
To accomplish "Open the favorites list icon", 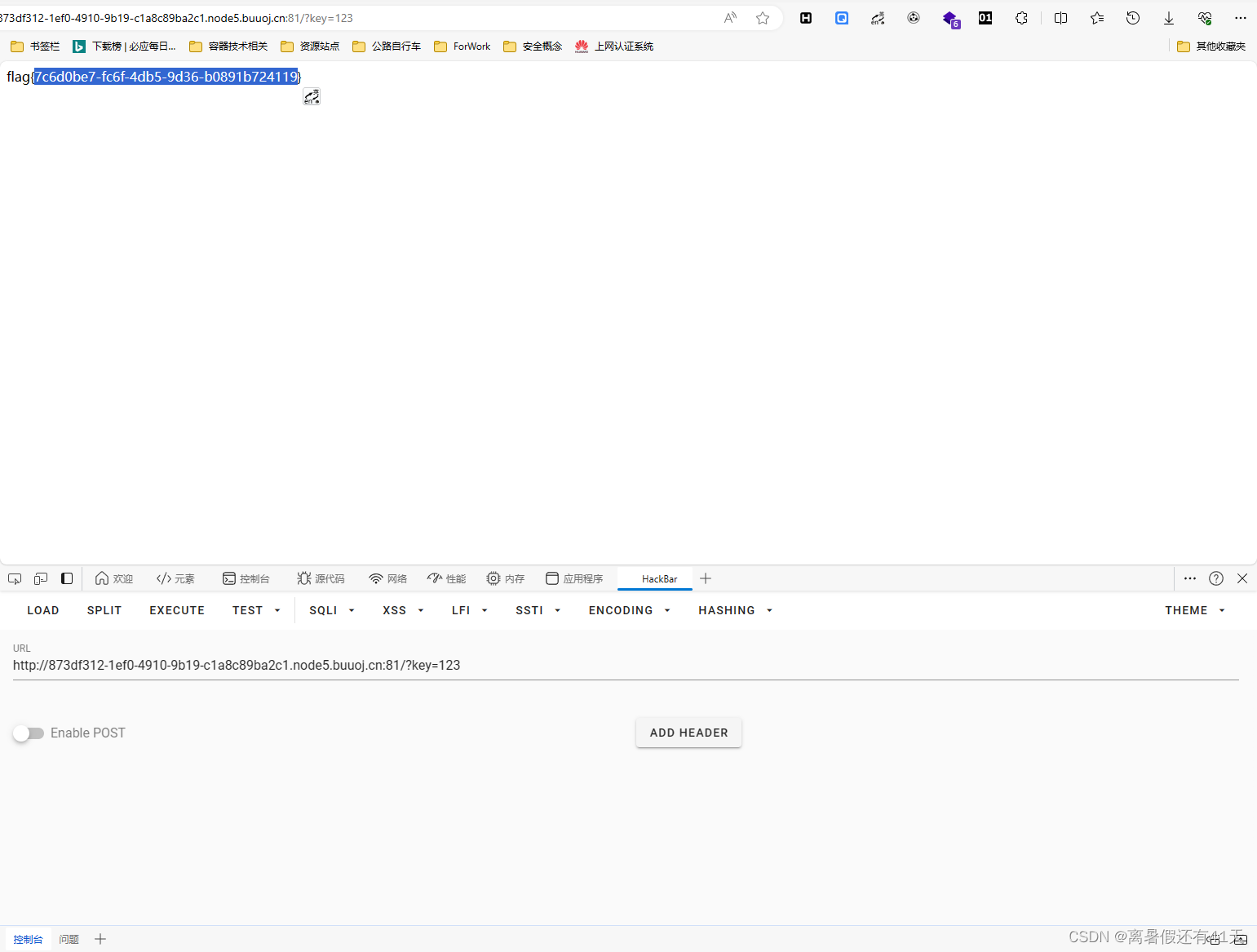I will click(x=1097, y=18).
